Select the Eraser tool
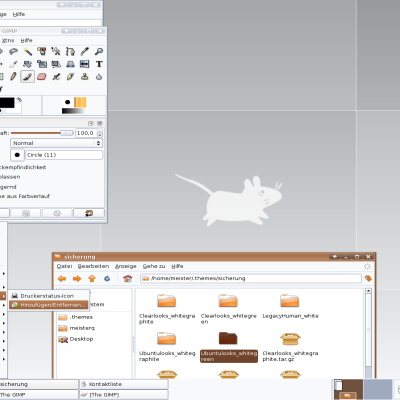 click(42, 77)
